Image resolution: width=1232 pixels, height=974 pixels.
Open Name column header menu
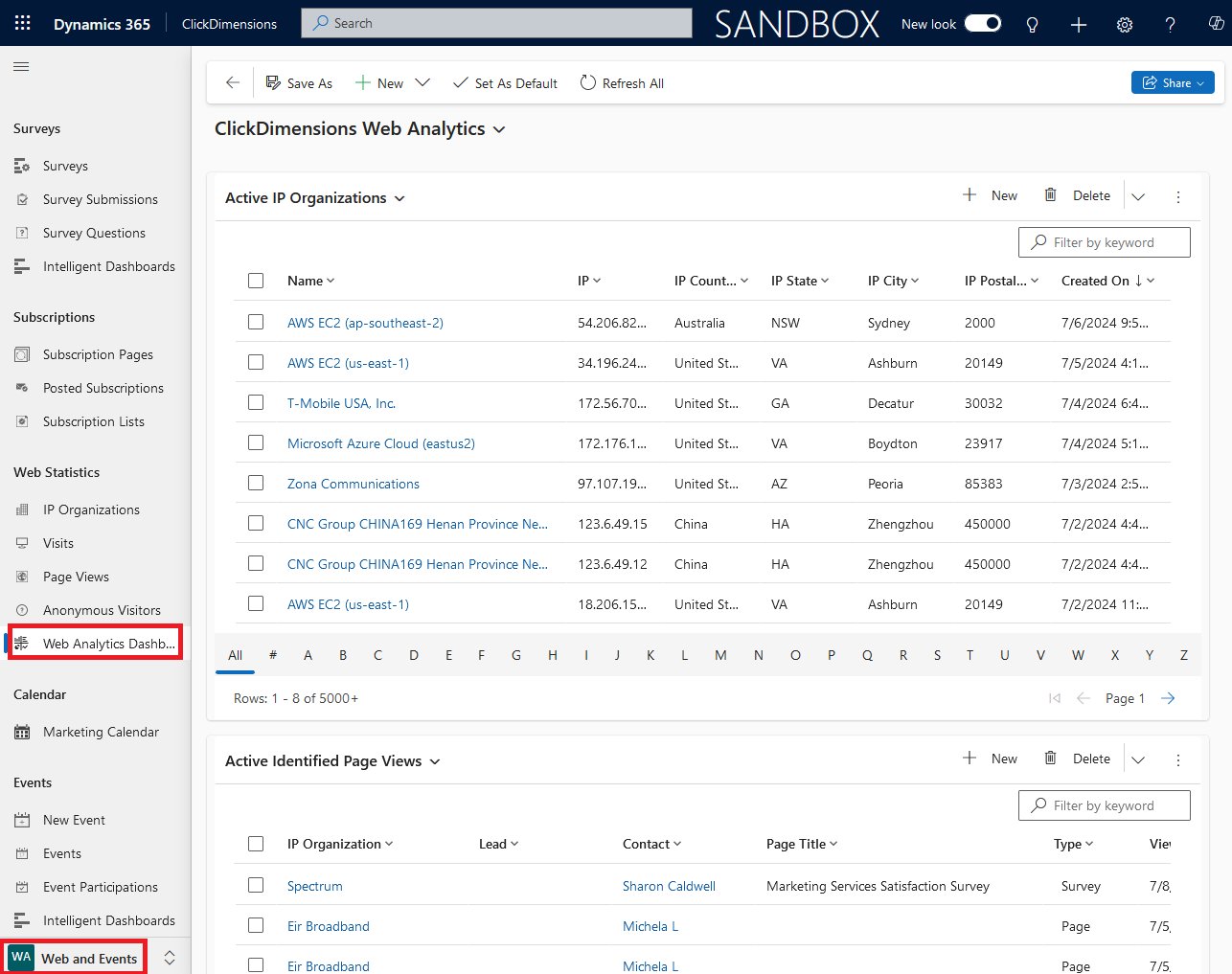click(311, 281)
